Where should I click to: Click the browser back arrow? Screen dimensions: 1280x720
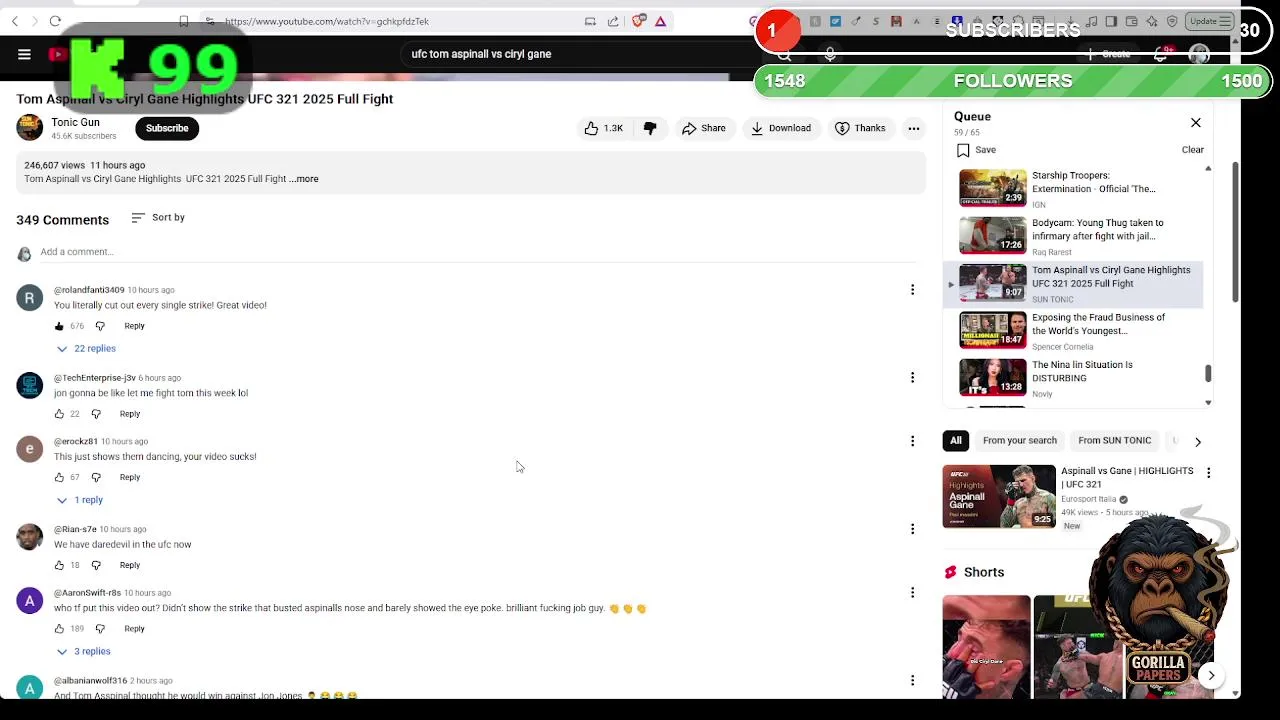(x=14, y=21)
